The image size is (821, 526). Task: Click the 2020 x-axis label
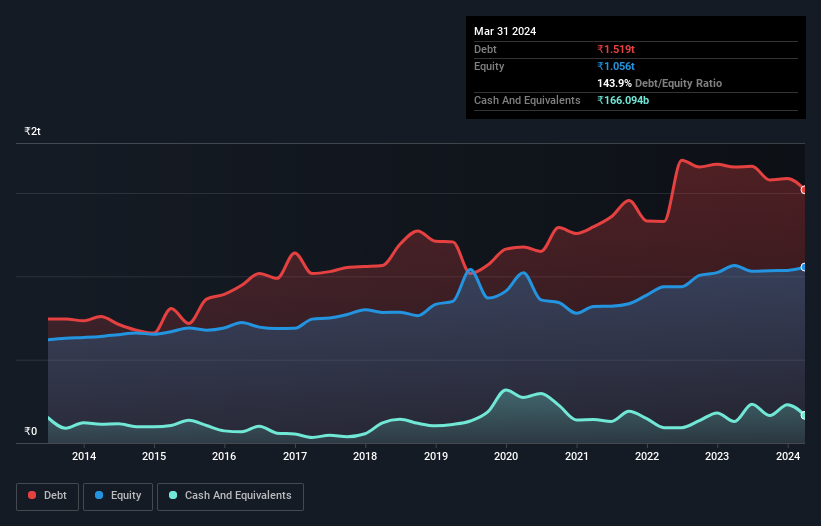pyautogui.click(x=506, y=456)
